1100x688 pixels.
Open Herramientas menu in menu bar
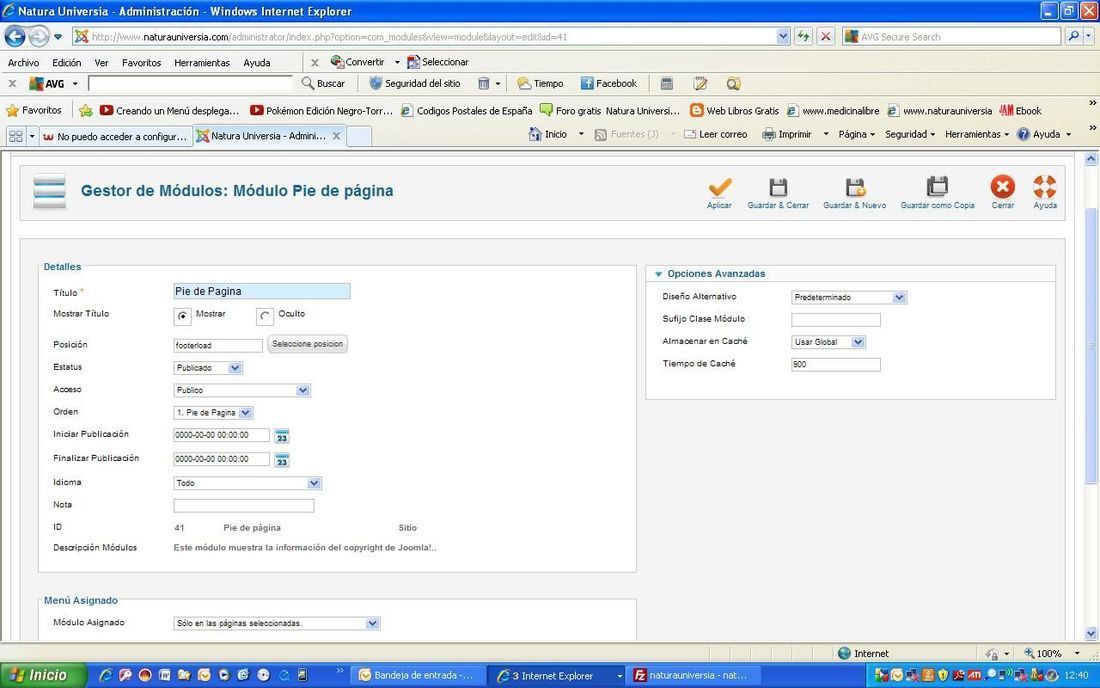(x=202, y=62)
